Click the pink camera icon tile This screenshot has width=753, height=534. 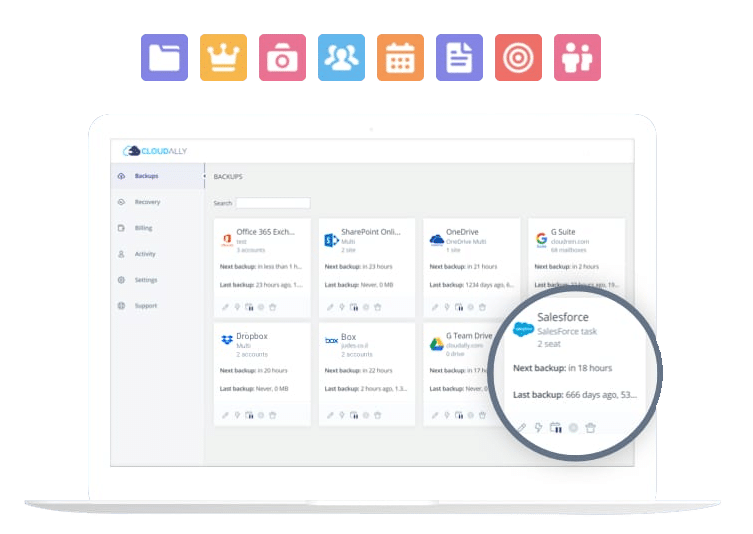pyautogui.click(x=282, y=58)
